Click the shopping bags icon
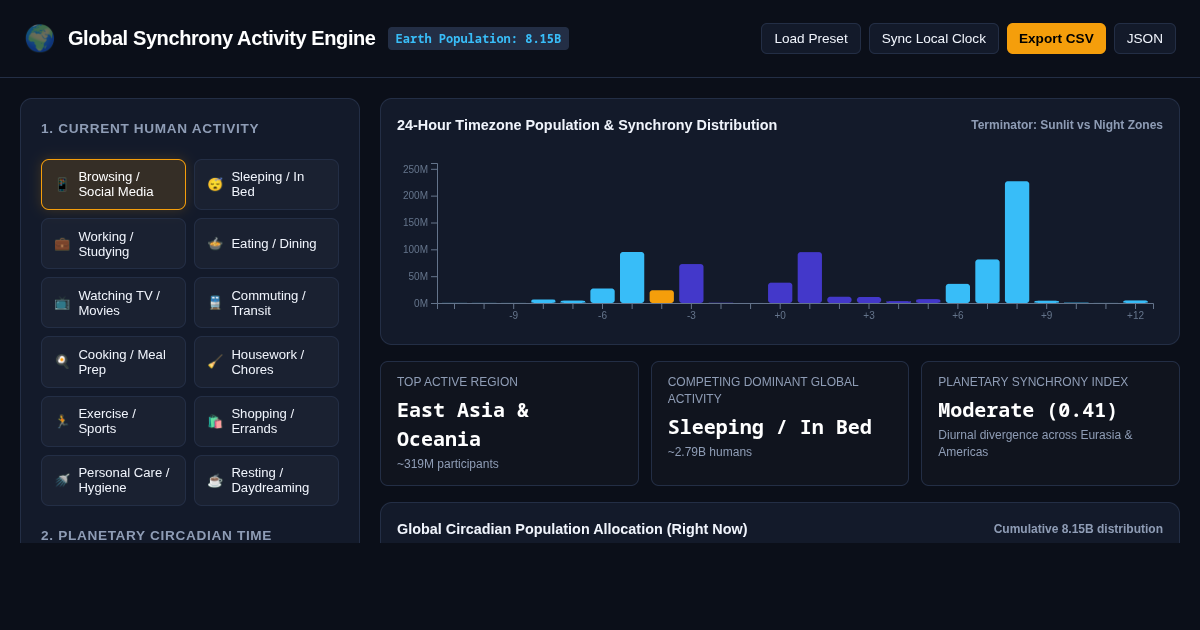The height and width of the screenshot is (630, 1200). pos(215,422)
